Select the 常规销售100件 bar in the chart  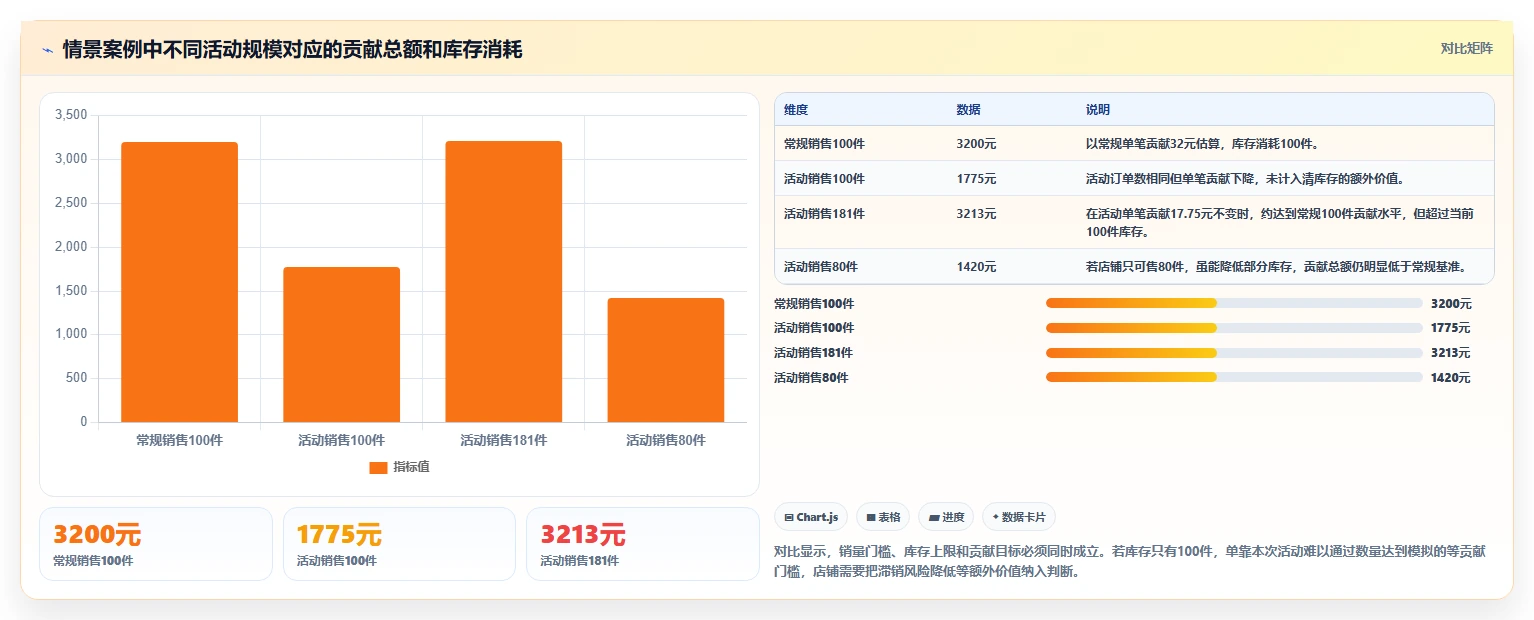pos(180,282)
